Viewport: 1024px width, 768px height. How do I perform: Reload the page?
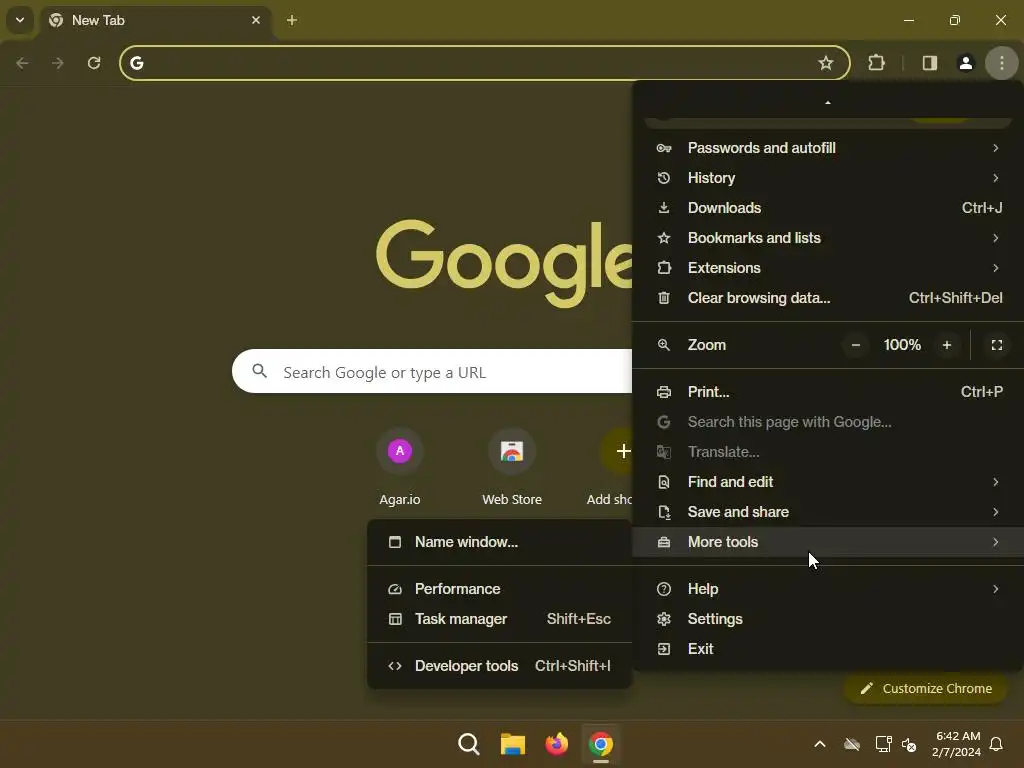[x=94, y=63]
